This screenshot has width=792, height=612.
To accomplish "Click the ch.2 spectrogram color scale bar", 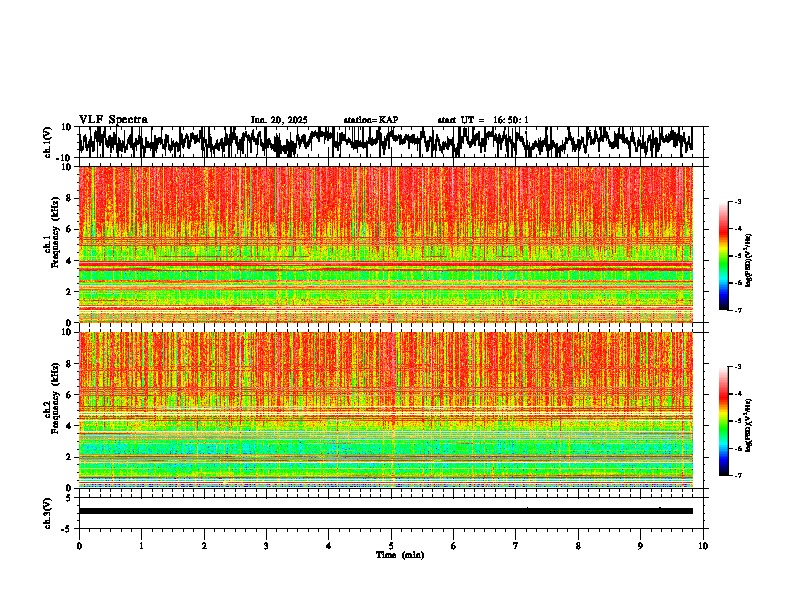I will tap(723, 421).
